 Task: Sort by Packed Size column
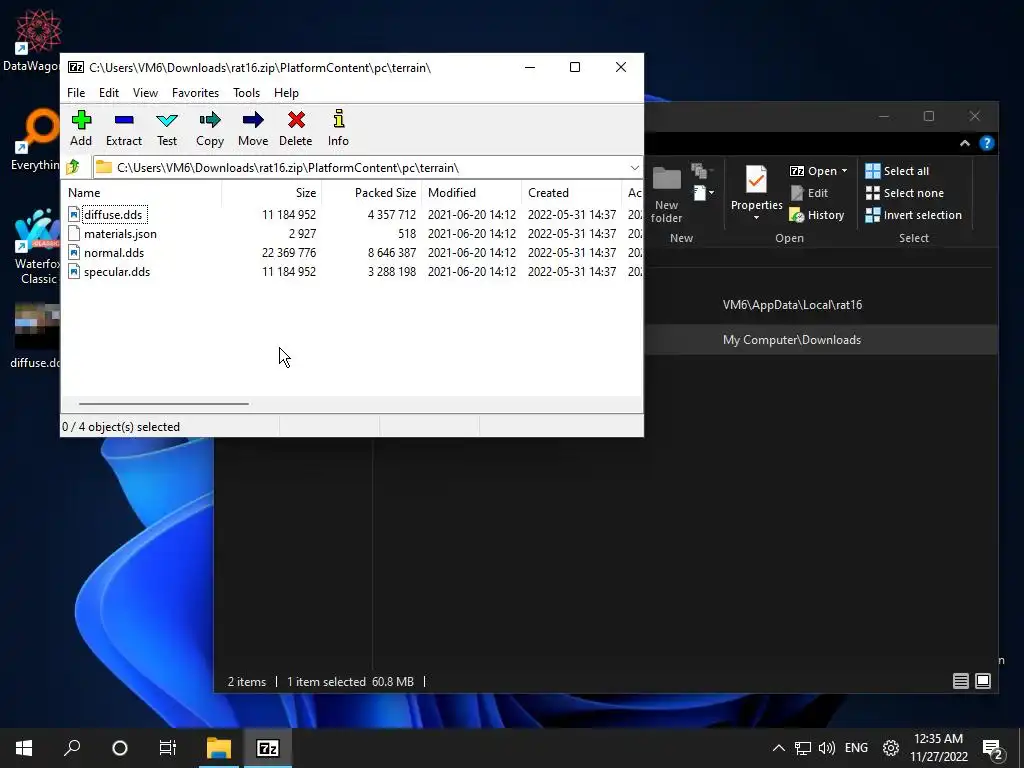pyautogui.click(x=372, y=193)
